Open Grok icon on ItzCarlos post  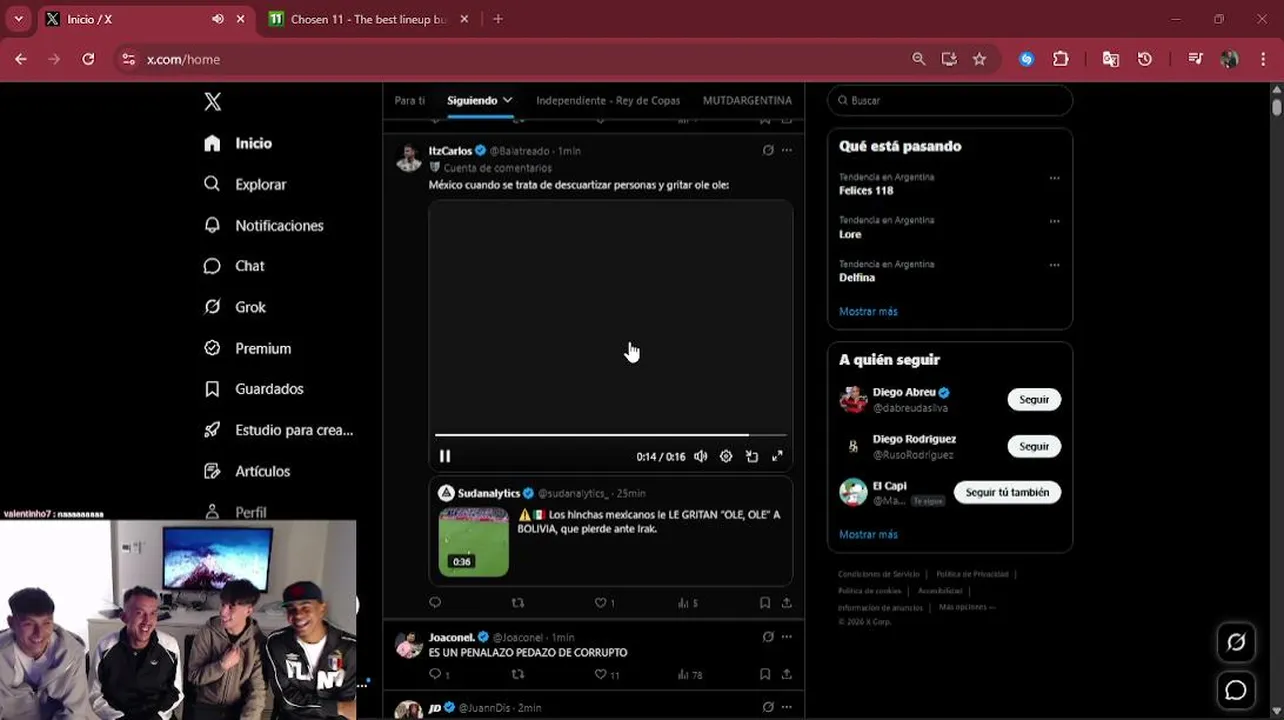[x=768, y=150]
